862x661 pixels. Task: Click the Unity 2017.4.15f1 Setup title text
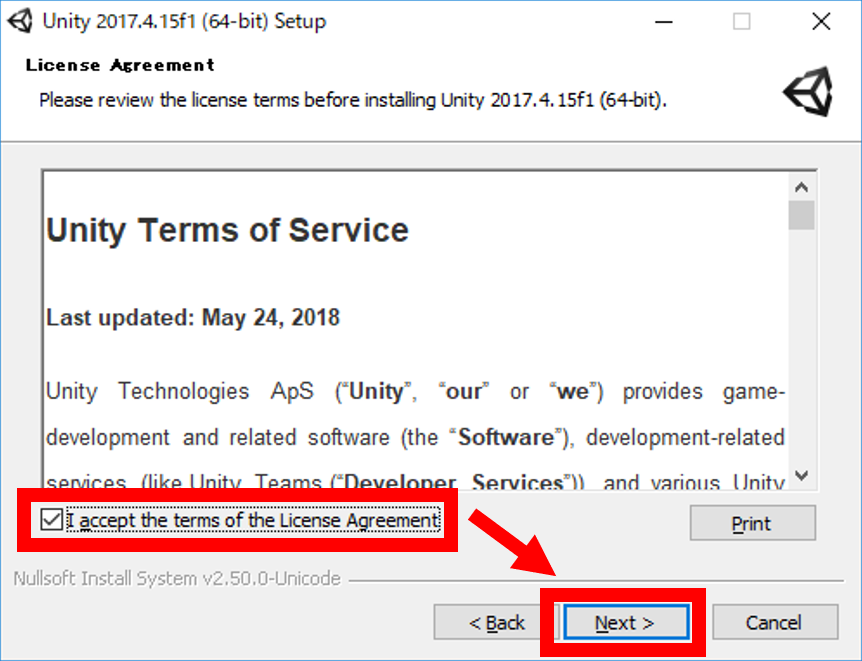(186, 21)
